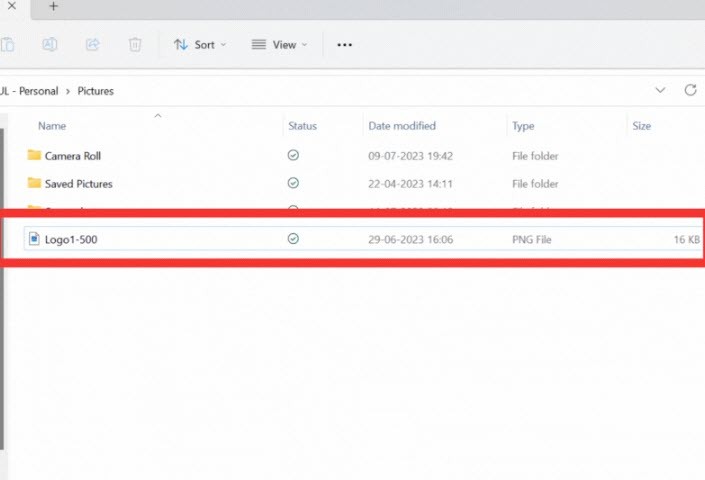Open the View dropdown menu
This screenshot has width=705, height=480.
tap(279, 44)
